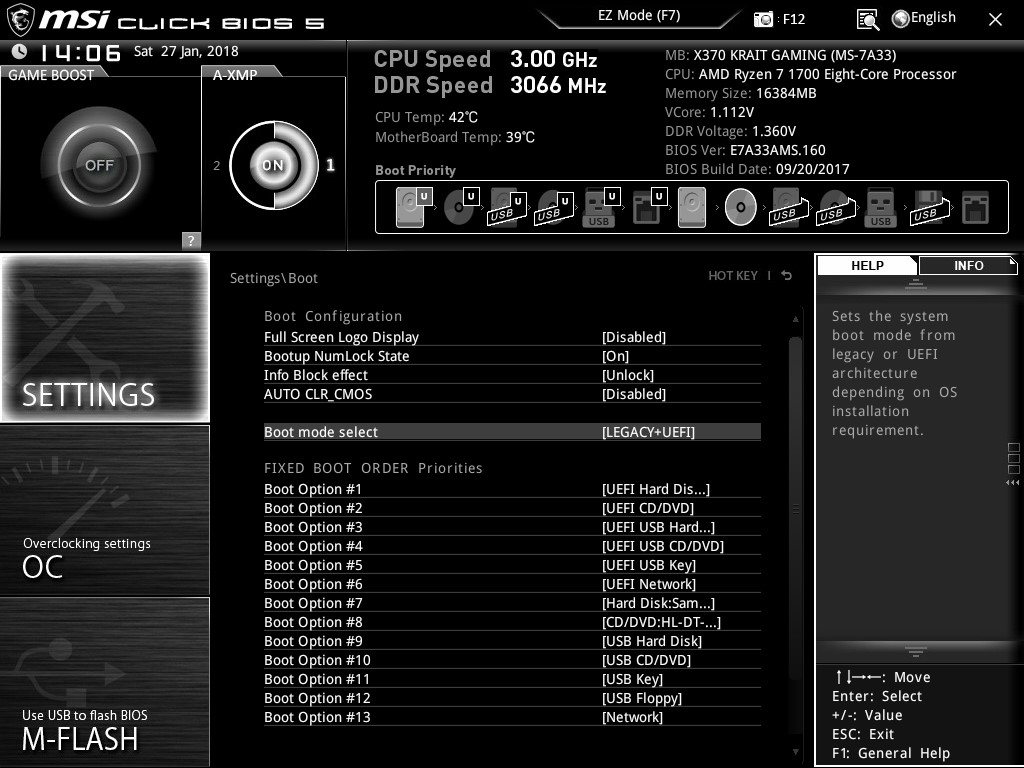The image size is (1024, 768).
Task: Select the English language option
Action: click(x=933, y=18)
